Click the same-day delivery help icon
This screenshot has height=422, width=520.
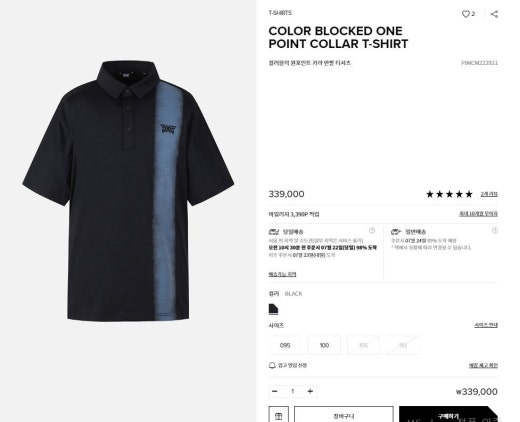pyautogui.click(x=372, y=230)
